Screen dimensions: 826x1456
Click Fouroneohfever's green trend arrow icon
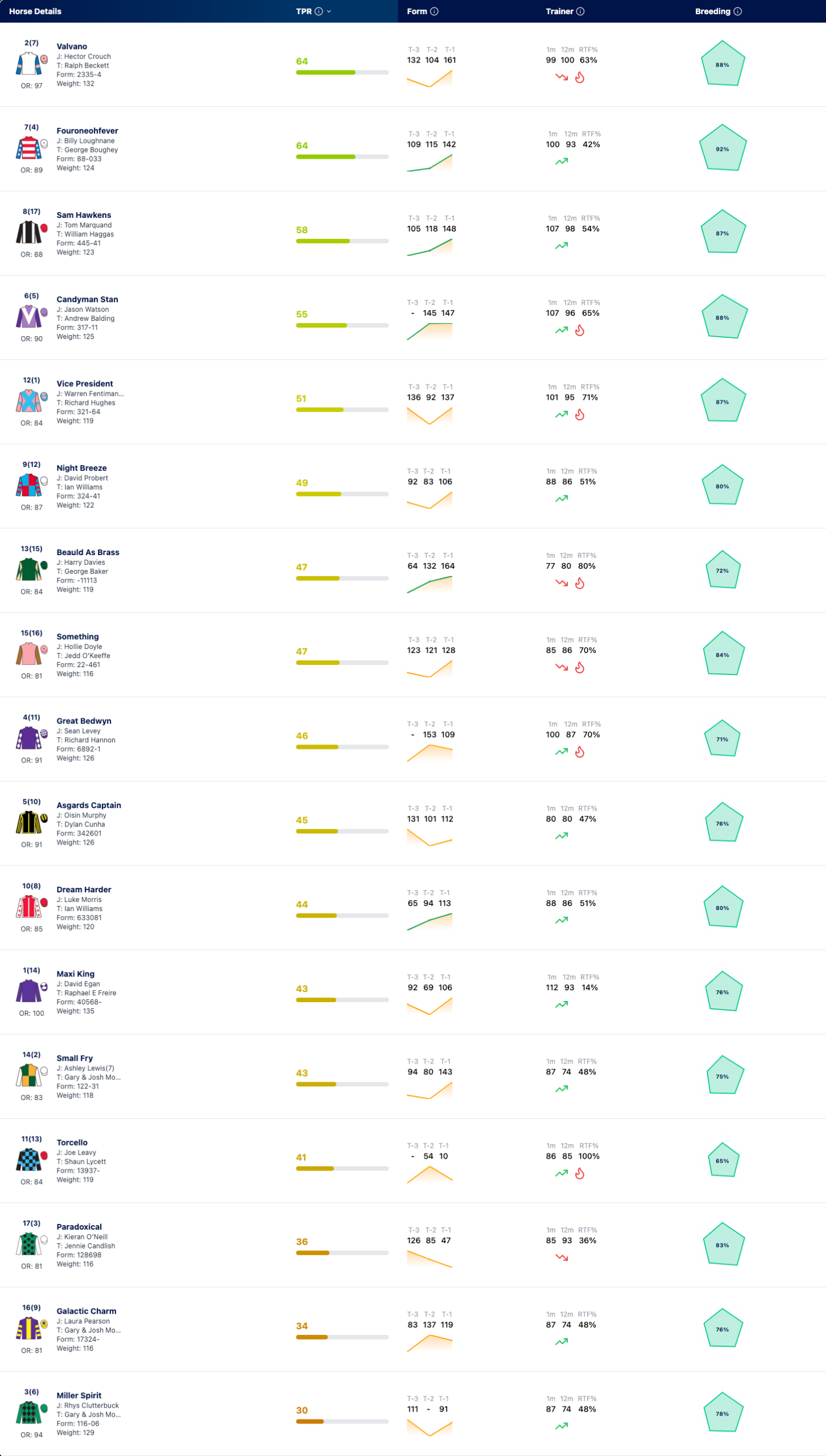[x=561, y=162]
